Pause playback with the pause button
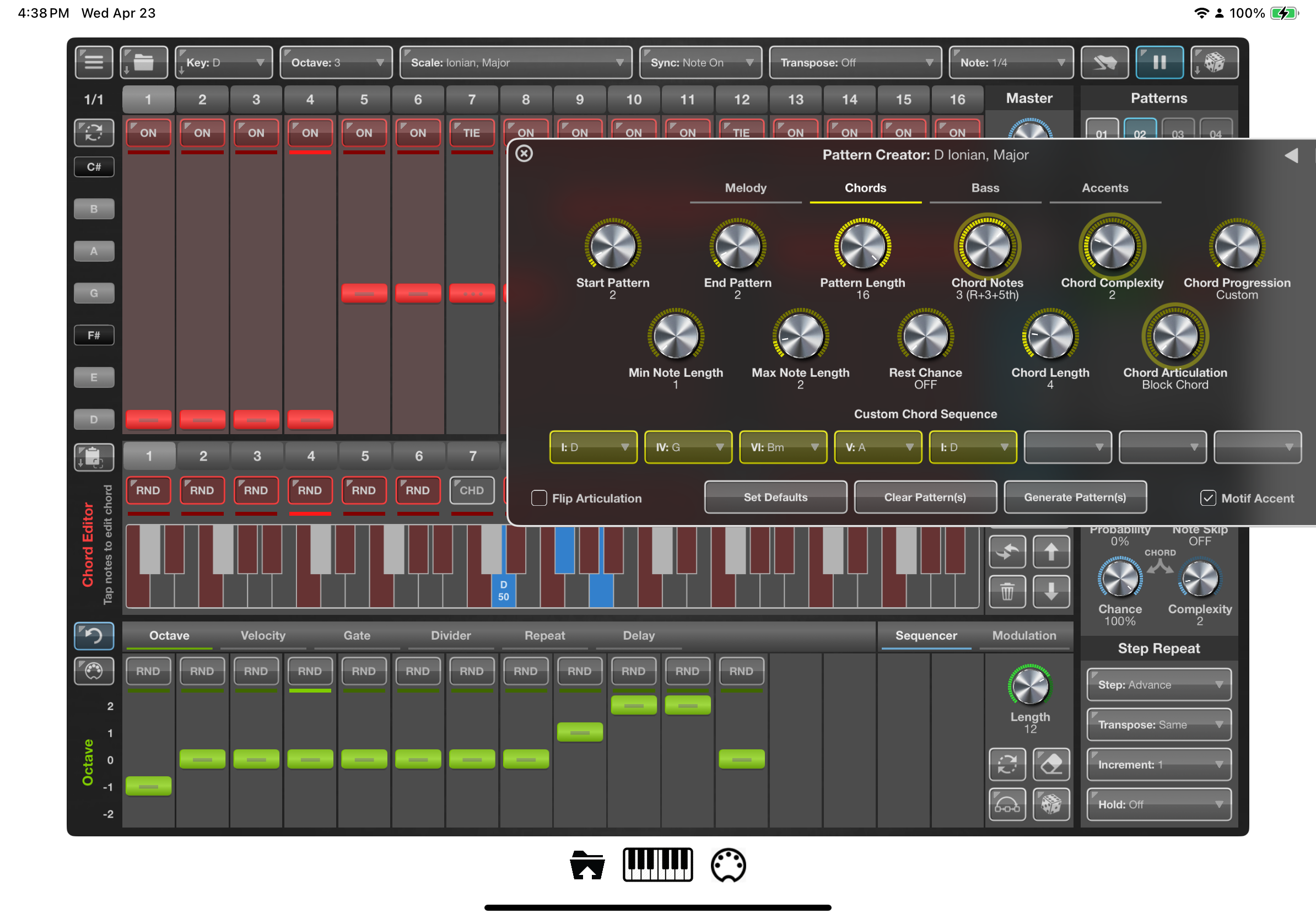Screen dimensions: 1316x919 1159,62
